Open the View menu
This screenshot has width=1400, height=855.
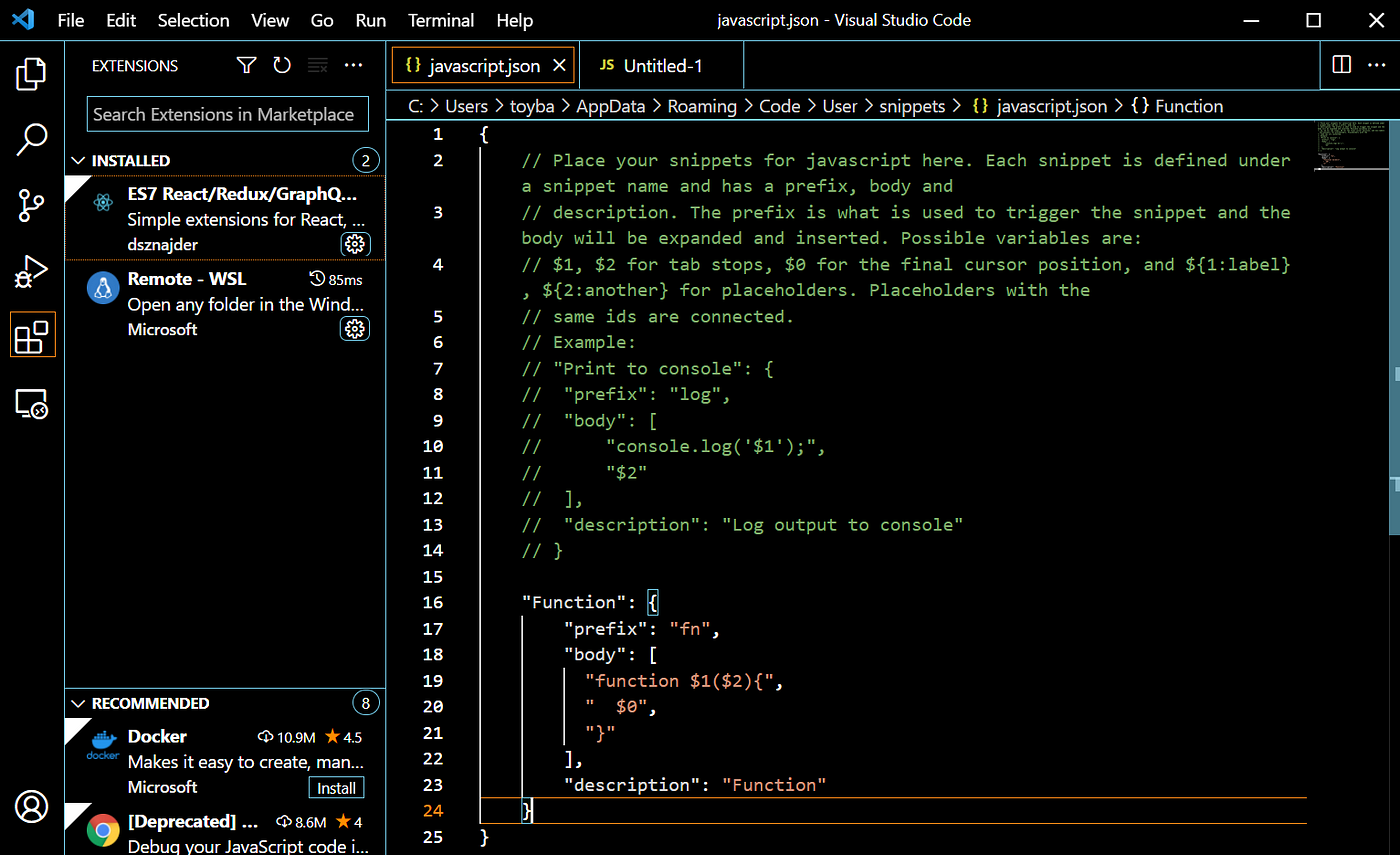(x=270, y=20)
